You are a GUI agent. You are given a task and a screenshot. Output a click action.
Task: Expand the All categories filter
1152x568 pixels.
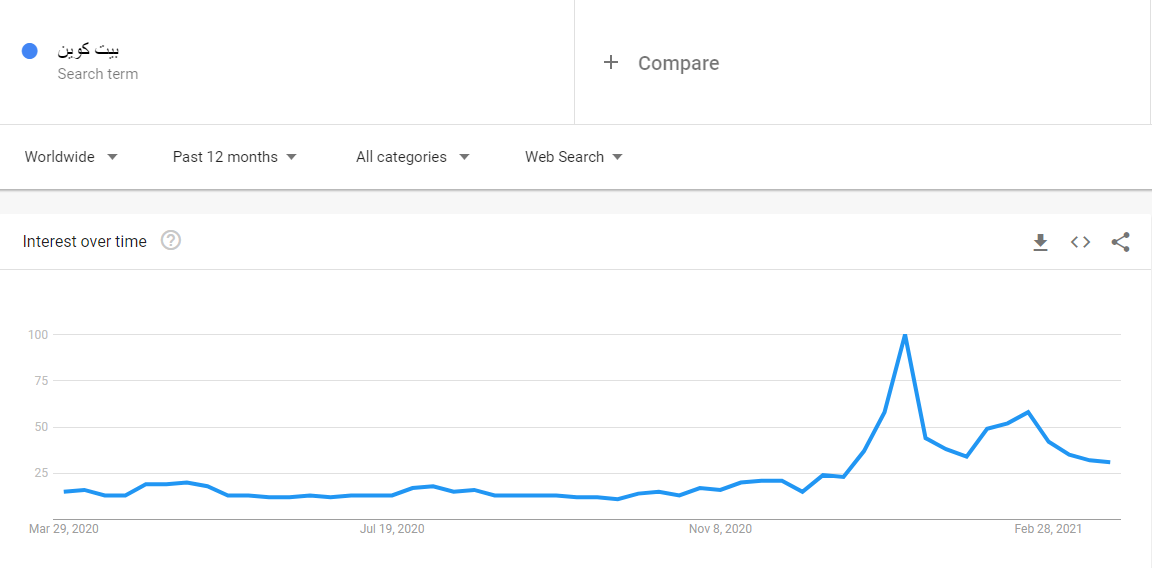click(412, 157)
